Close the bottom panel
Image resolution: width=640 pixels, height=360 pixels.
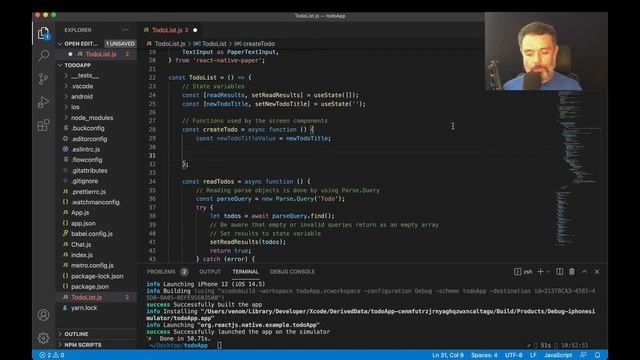pos(597,271)
